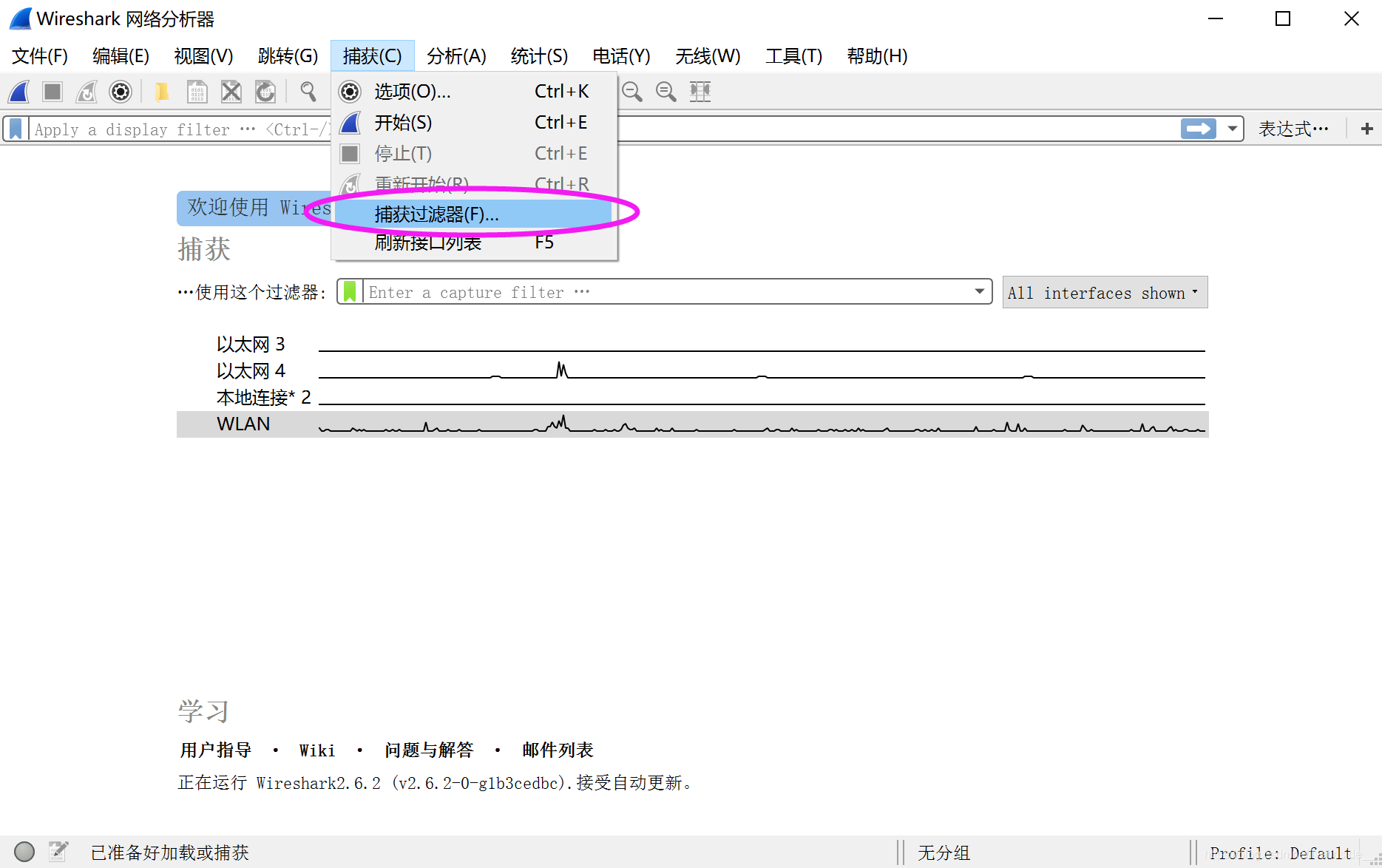Click the zoom out magnifier icon
The height and width of the screenshot is (868, 1382).
tap(632, 92)
